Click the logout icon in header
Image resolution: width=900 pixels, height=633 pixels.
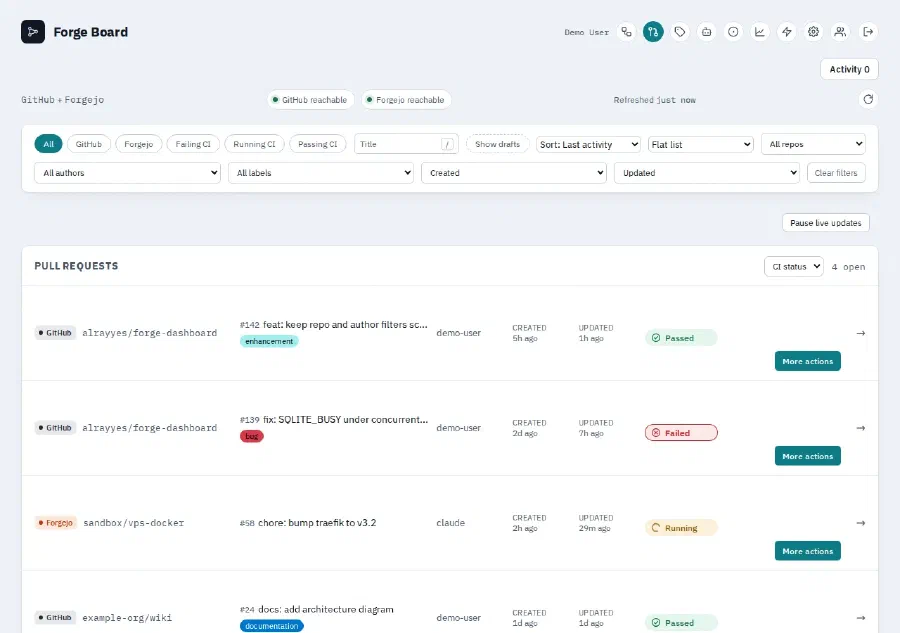tap(868, 32)
